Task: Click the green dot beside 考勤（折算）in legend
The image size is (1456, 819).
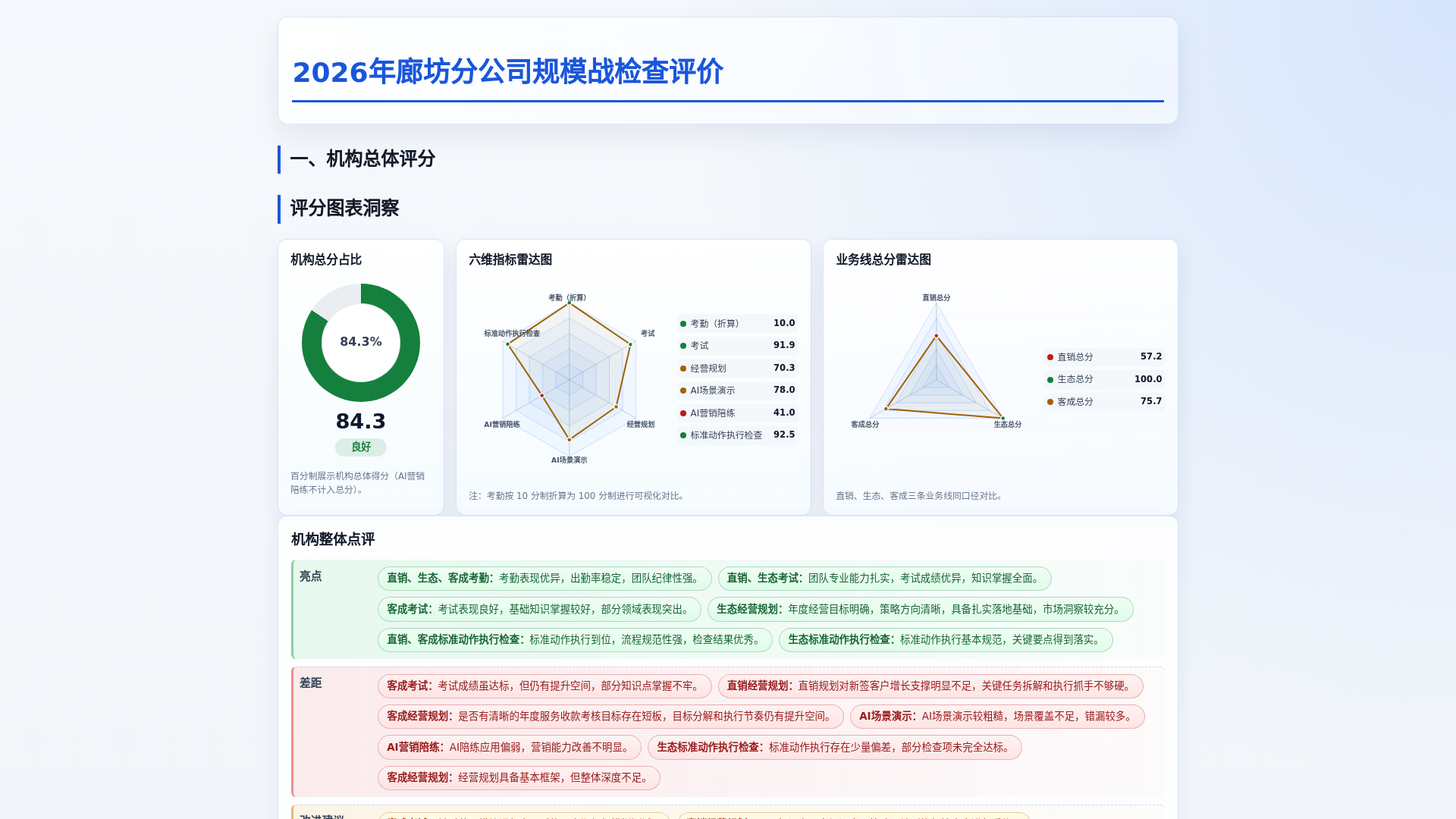Action: [x=683, y=324]
